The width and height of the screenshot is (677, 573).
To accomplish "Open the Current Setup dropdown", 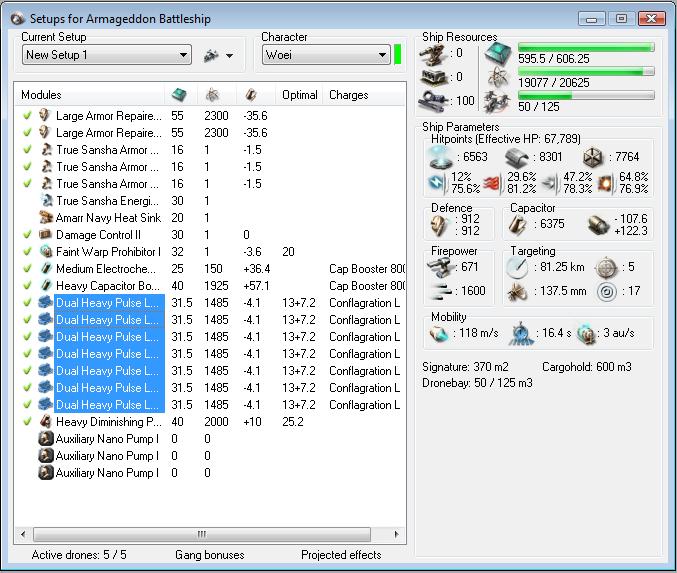I will pyautogui.click(x=107, y=55).
